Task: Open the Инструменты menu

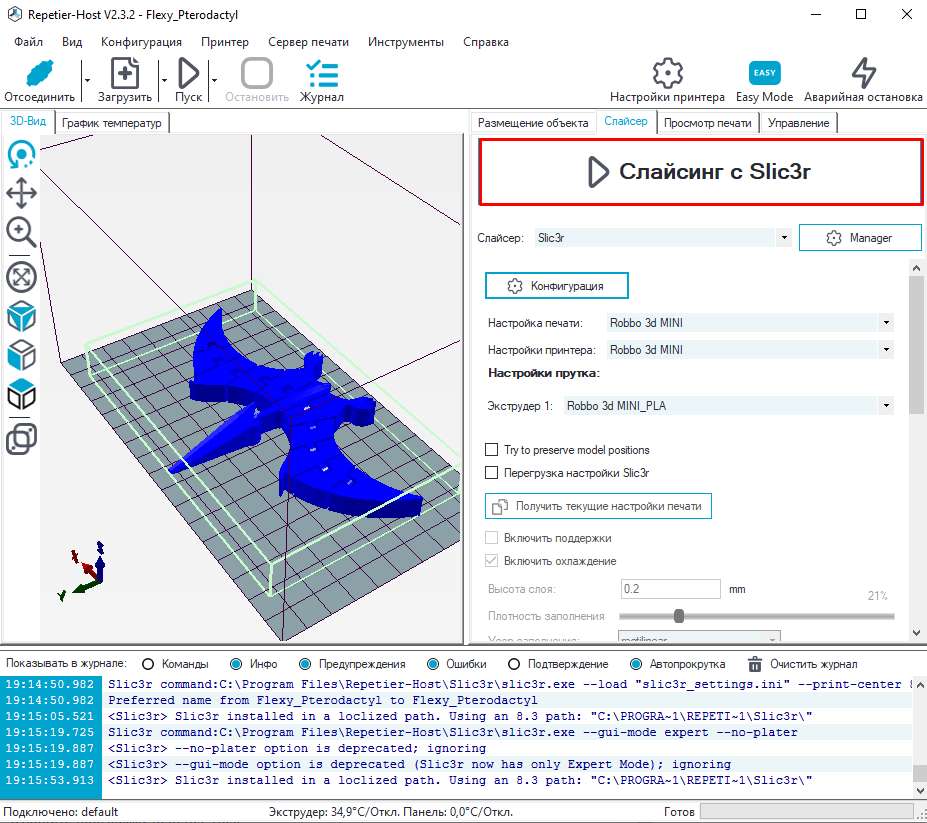Action: pos(406,42)
